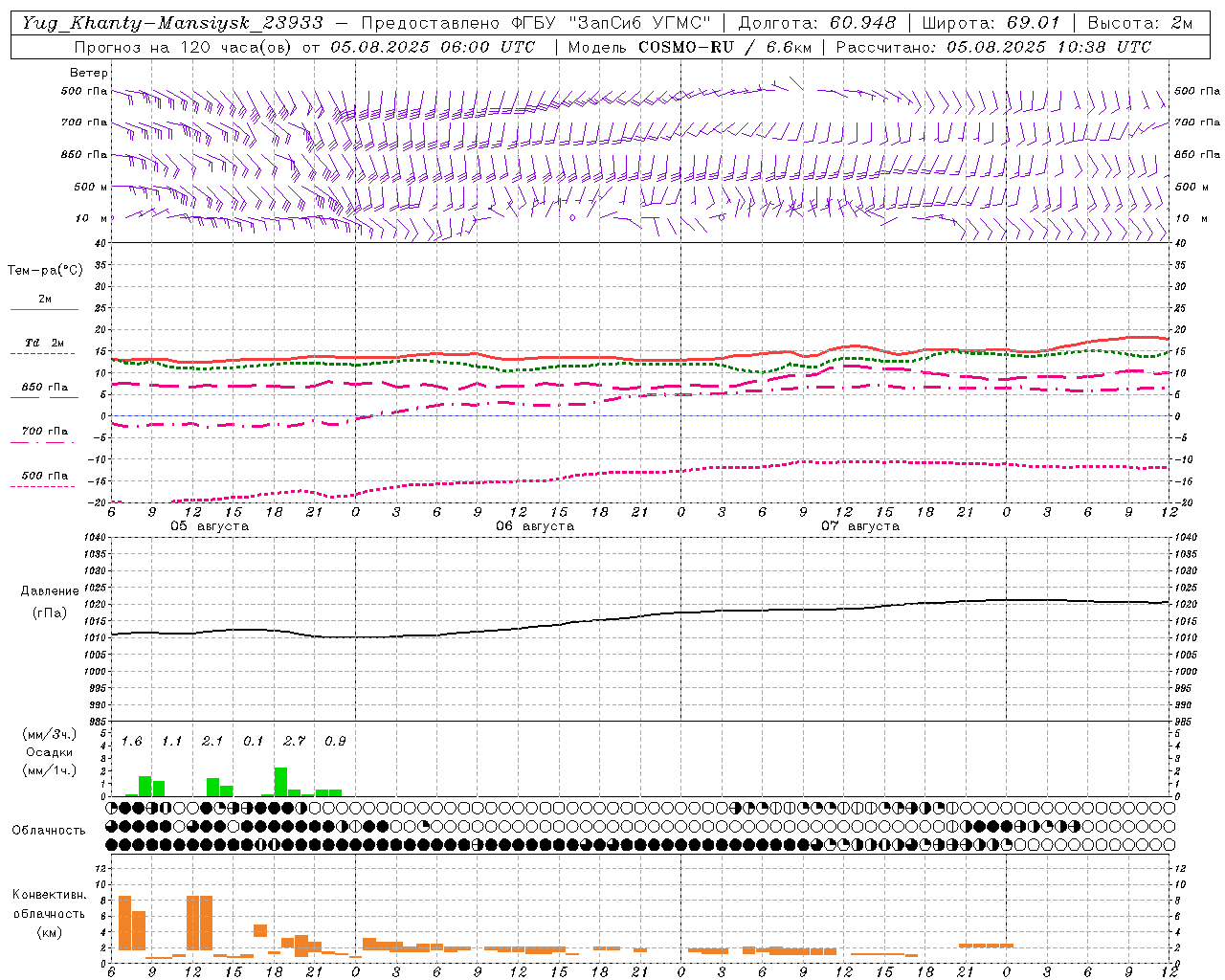Click the date label 05 августа
Screen dimensions: 1225x980
[x=210, y=526]
